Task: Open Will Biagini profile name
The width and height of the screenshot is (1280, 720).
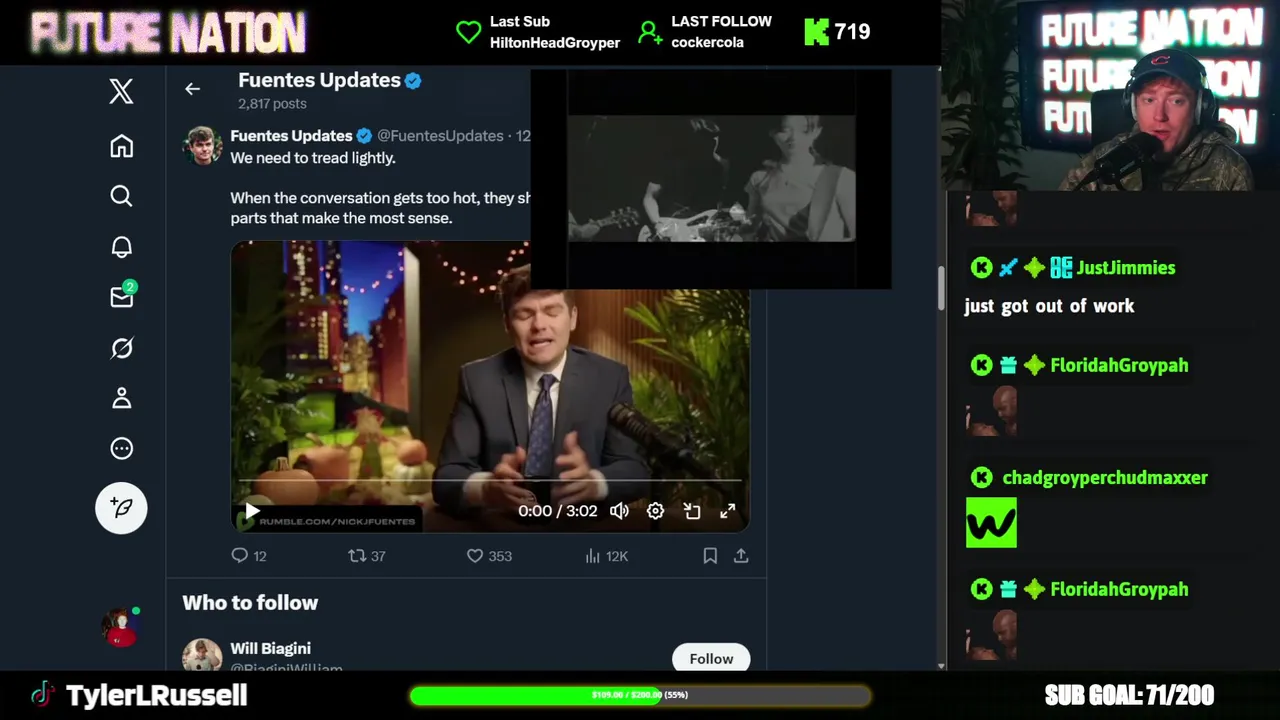Action: 270,649
